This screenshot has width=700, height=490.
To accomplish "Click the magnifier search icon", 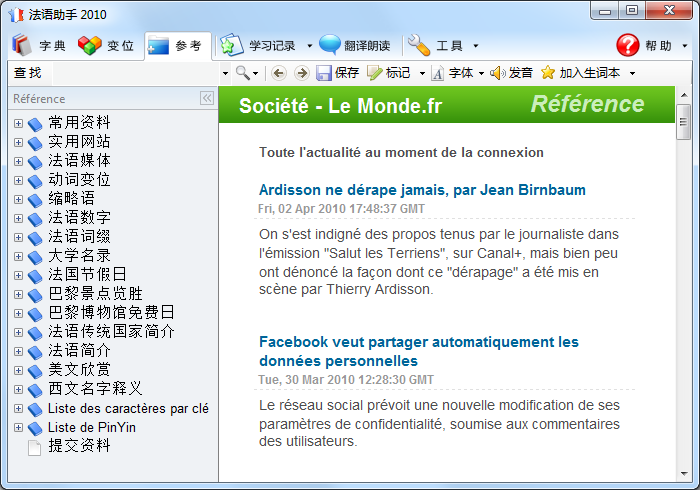I will (x=242, y=73).
